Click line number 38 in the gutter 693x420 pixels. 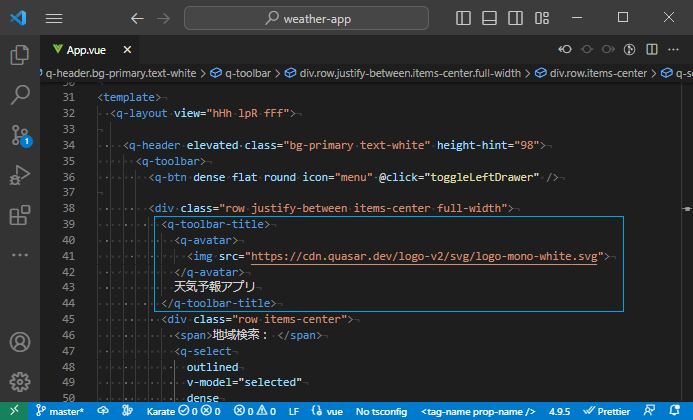[69, 208]
